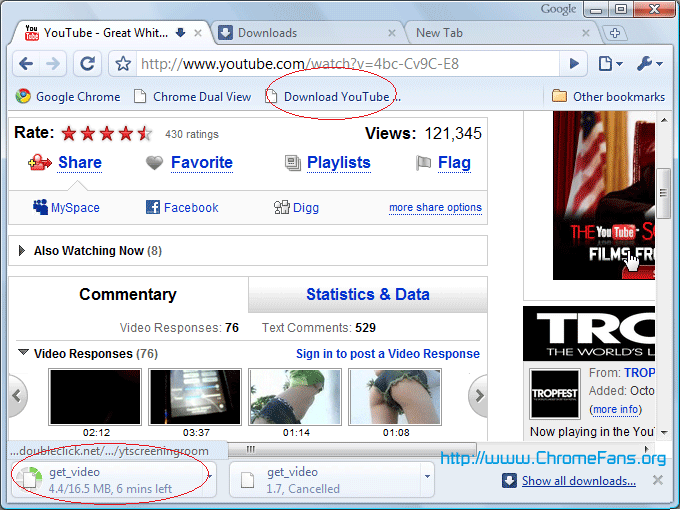Click the YouTube Screening Room ad banner

(604, 195)
